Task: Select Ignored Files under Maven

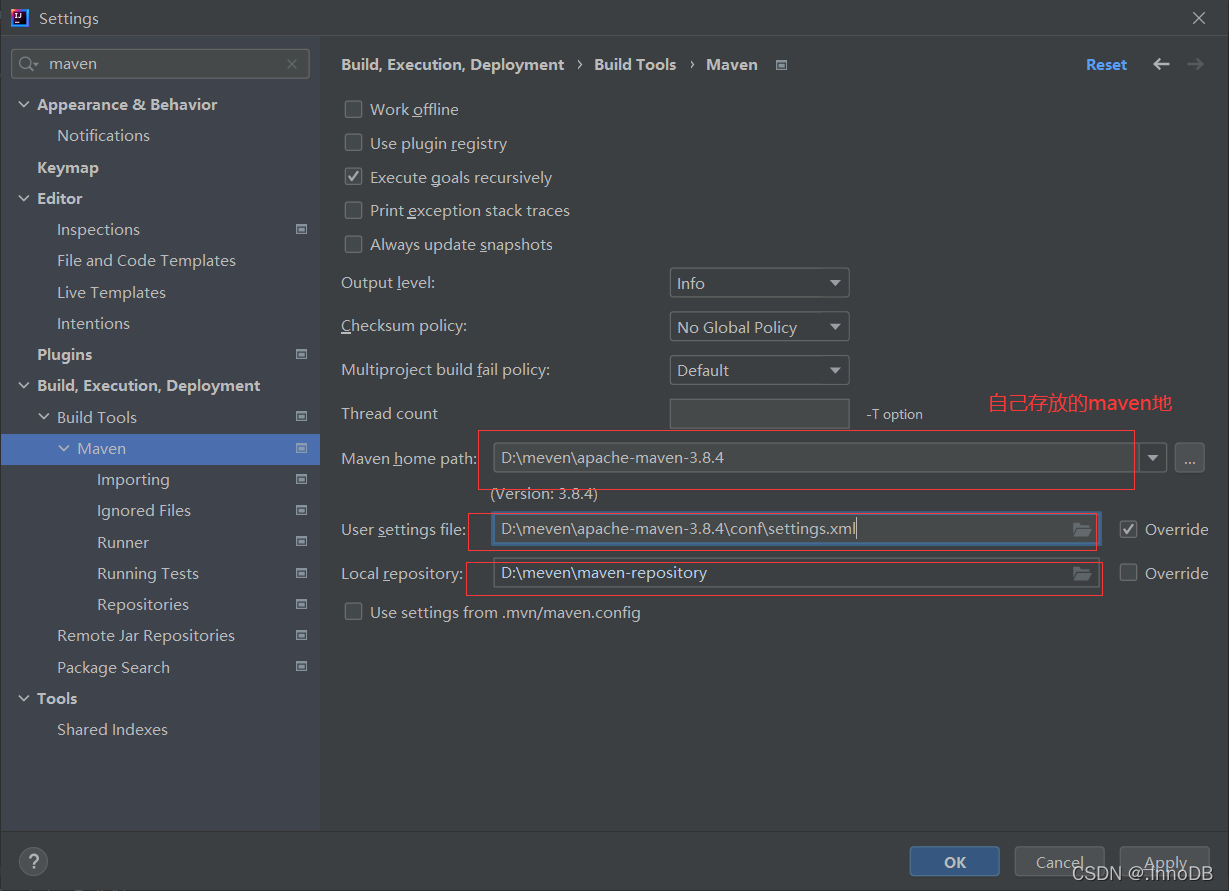Action: (x=144, y=510)
